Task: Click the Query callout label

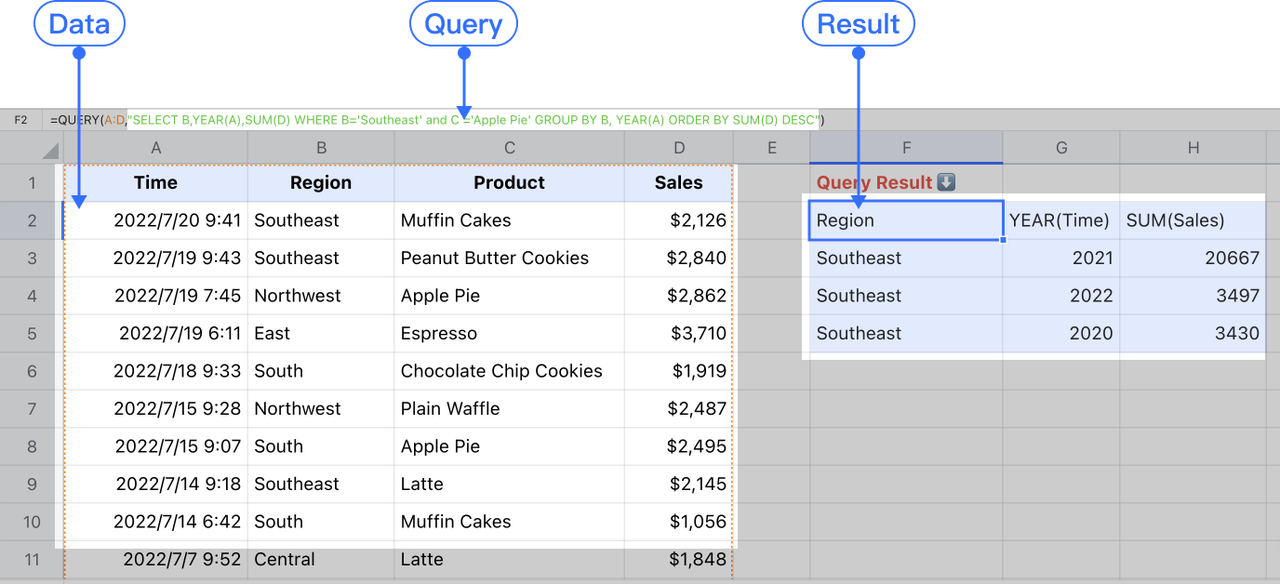Action: point(463,25)
